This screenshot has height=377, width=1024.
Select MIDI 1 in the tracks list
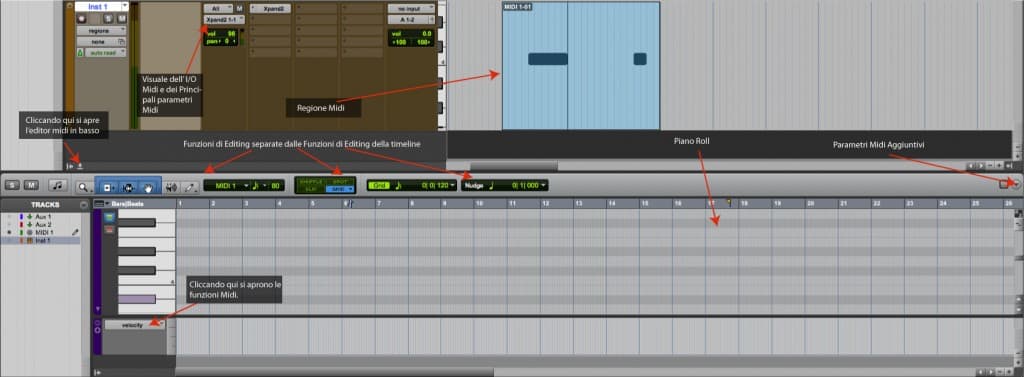click(44, 233)
